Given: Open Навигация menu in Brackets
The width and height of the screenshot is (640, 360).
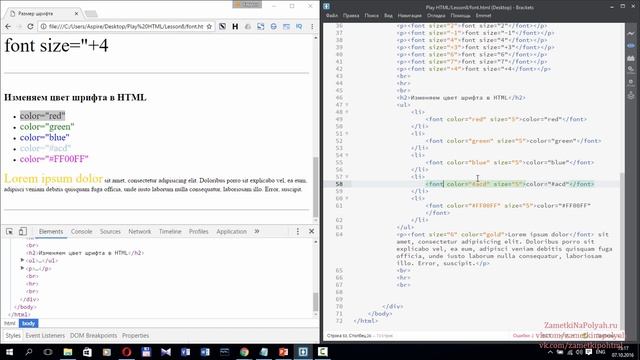Looking at the screenshot, I should 409,16.
